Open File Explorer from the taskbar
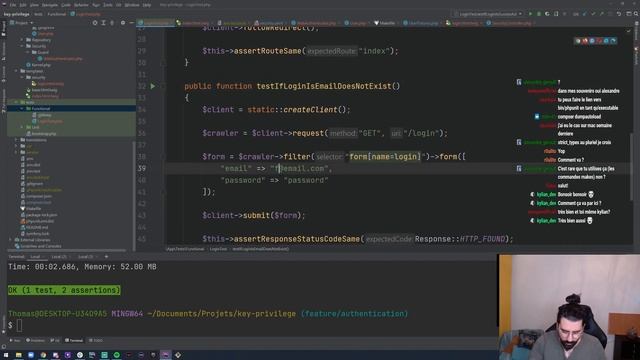 (x=18, y=355)
